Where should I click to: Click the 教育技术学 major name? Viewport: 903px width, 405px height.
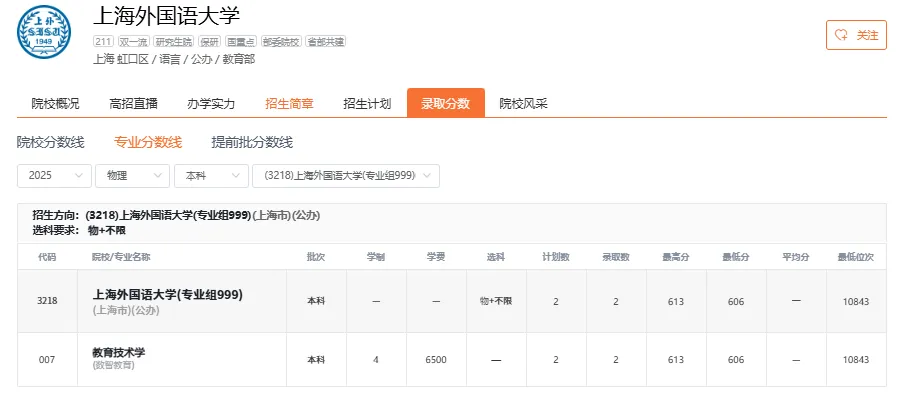point(119,352)
